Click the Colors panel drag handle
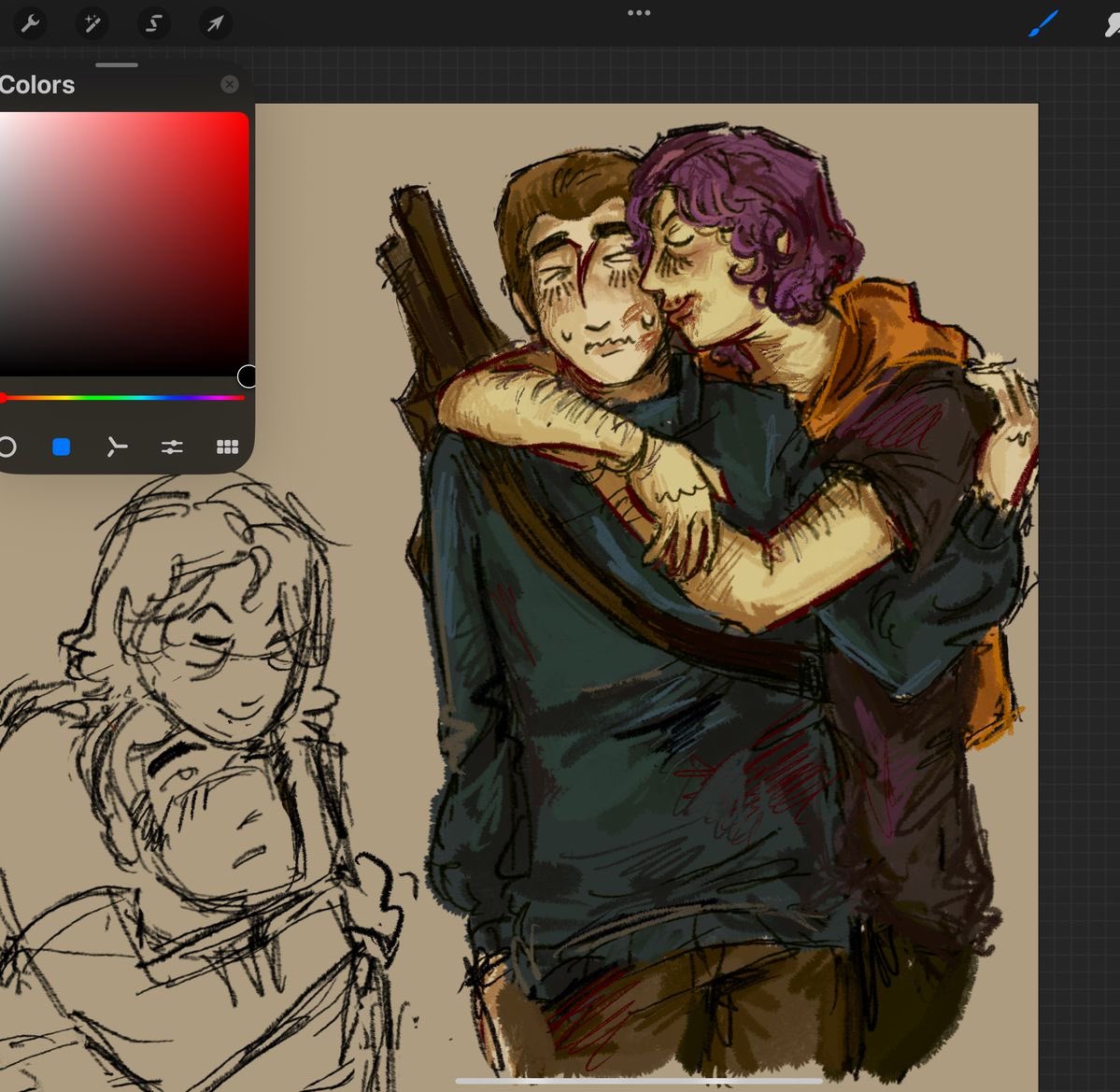Viewport: 1120px width, 1092px height. [117, 65]
